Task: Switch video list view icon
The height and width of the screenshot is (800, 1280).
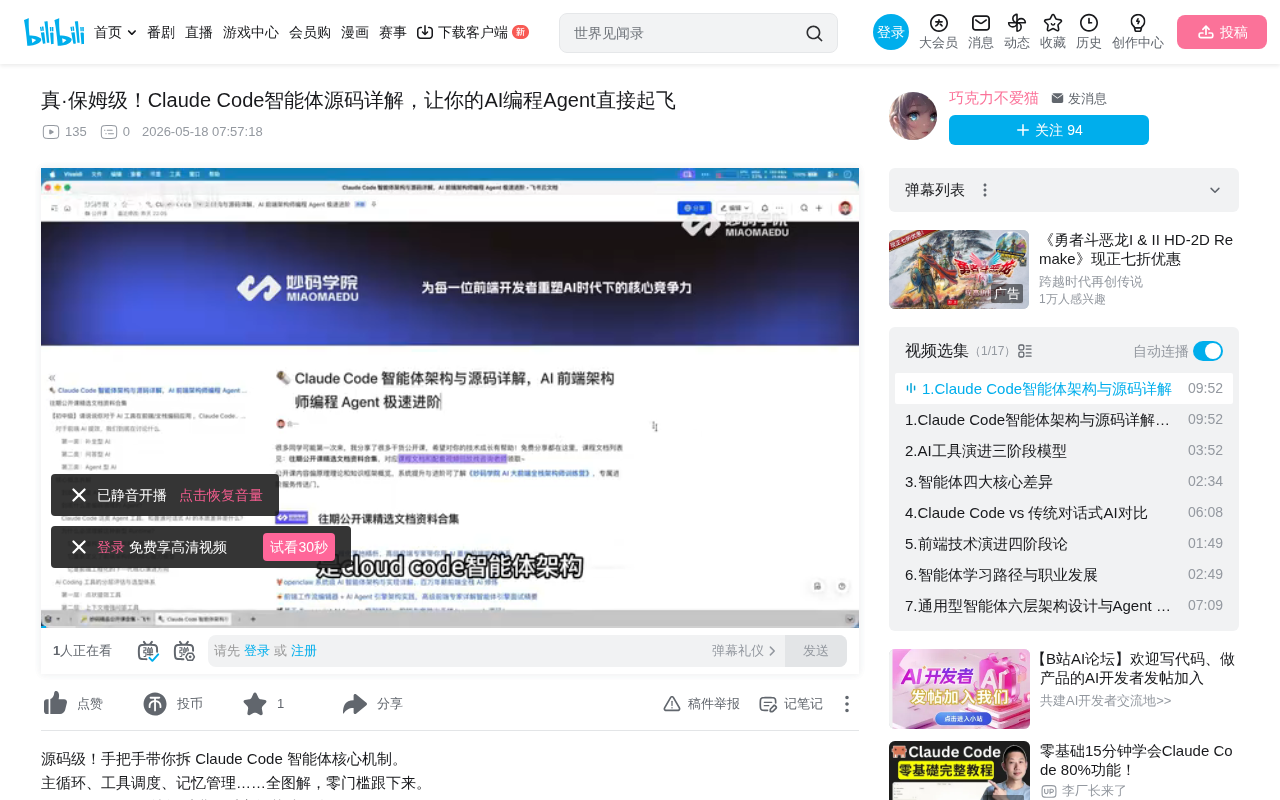Action: (x=1025, y=351)
